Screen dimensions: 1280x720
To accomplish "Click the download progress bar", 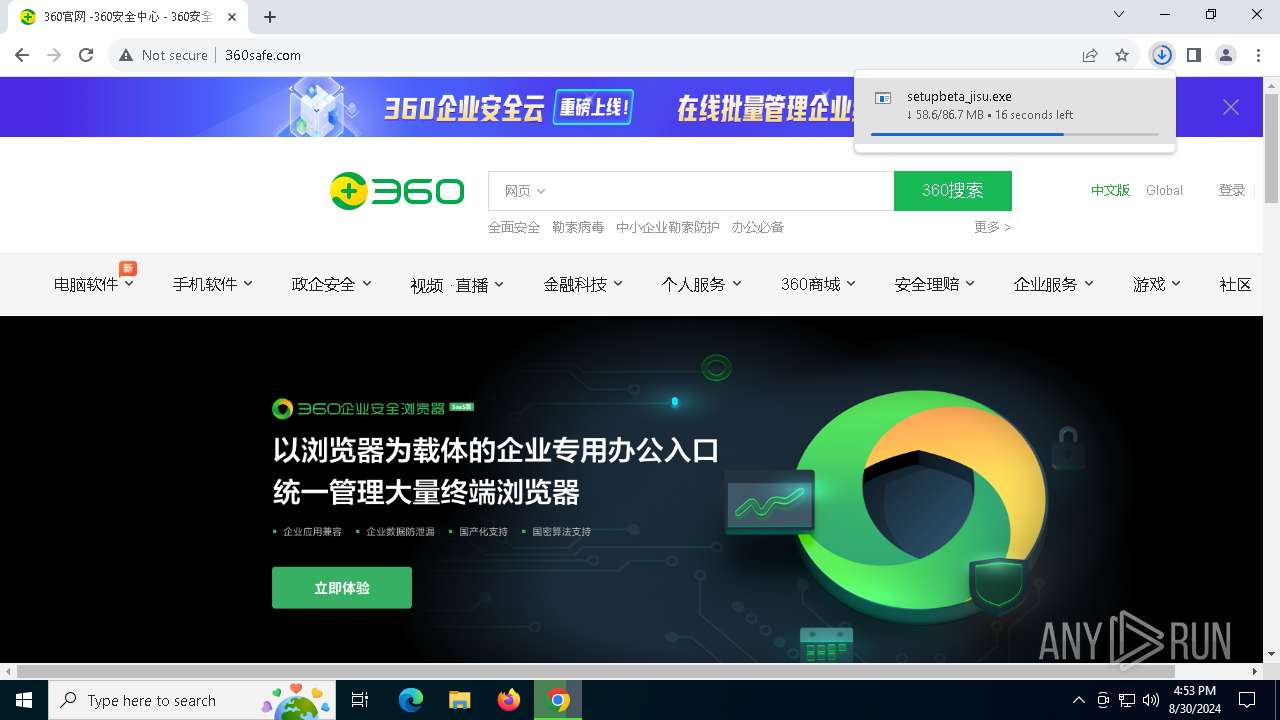I will (1014, 134).
